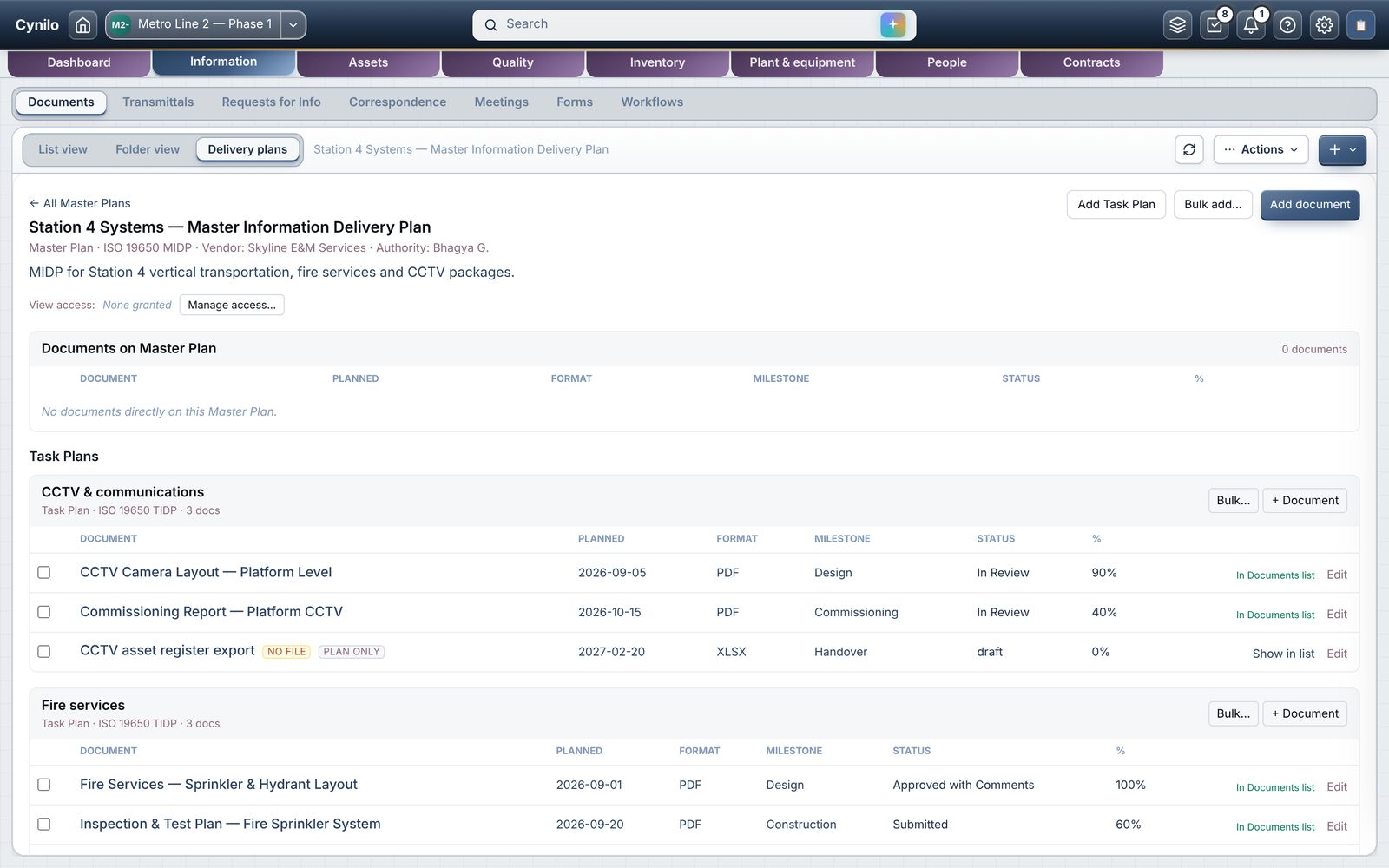1389x868 pixels.
Task: Select checkbox for CCTV Camera Layout row
Action: [x=44, y=573]
